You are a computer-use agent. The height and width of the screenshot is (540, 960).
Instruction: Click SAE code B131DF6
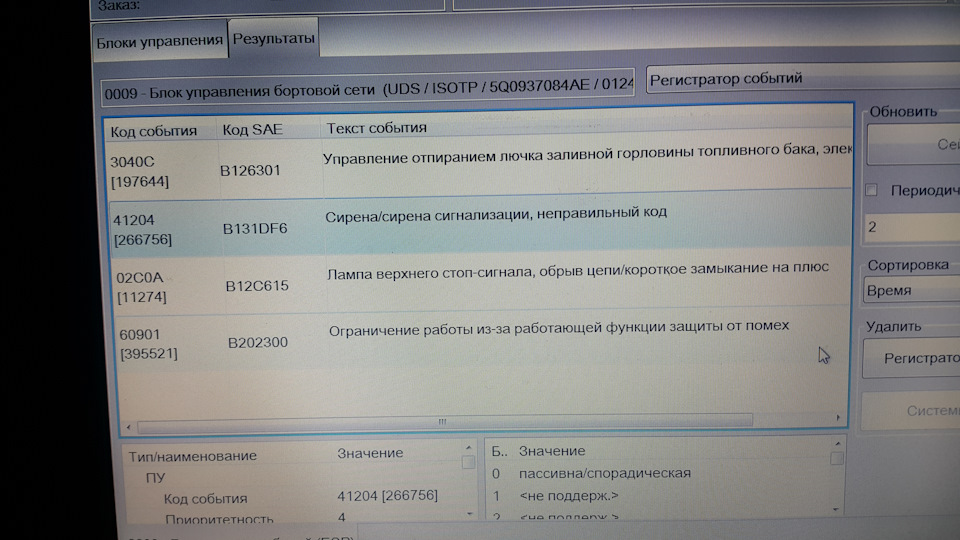pyautogui.click(x=255, y=228)
